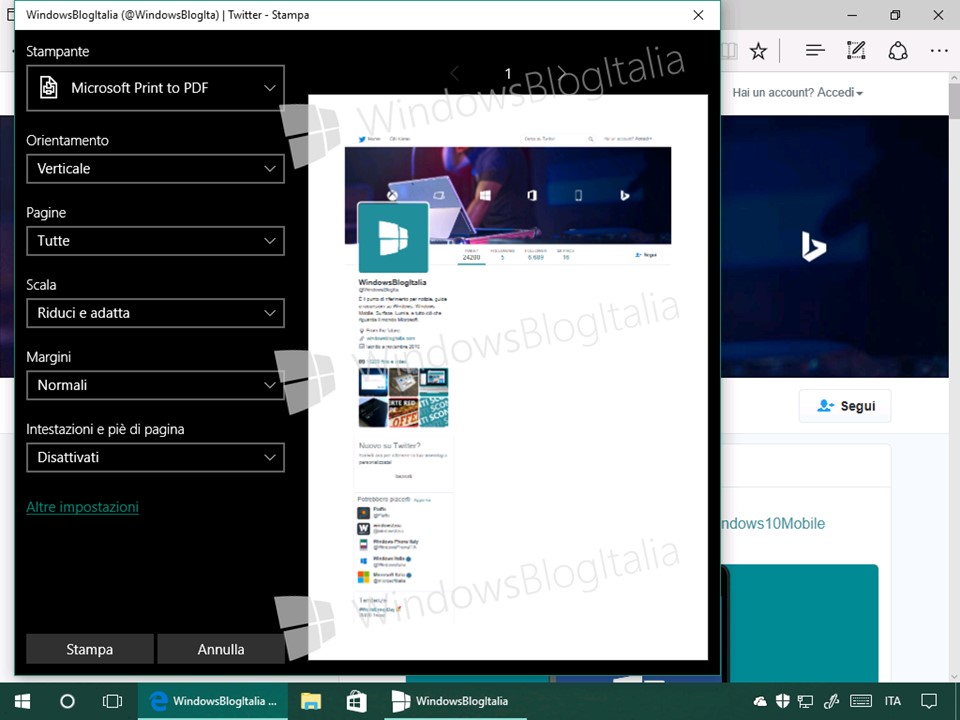Viewport: 960px width, 720px height.
Task: Expand the Orientamento dropdown set to Verticale
Action: coord(156,169)
